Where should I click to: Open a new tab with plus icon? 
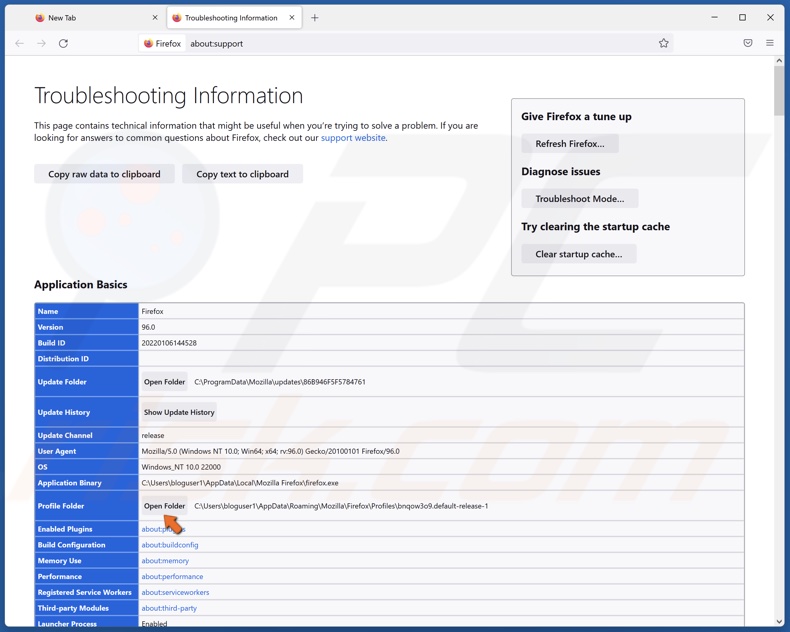click(314, 18)
